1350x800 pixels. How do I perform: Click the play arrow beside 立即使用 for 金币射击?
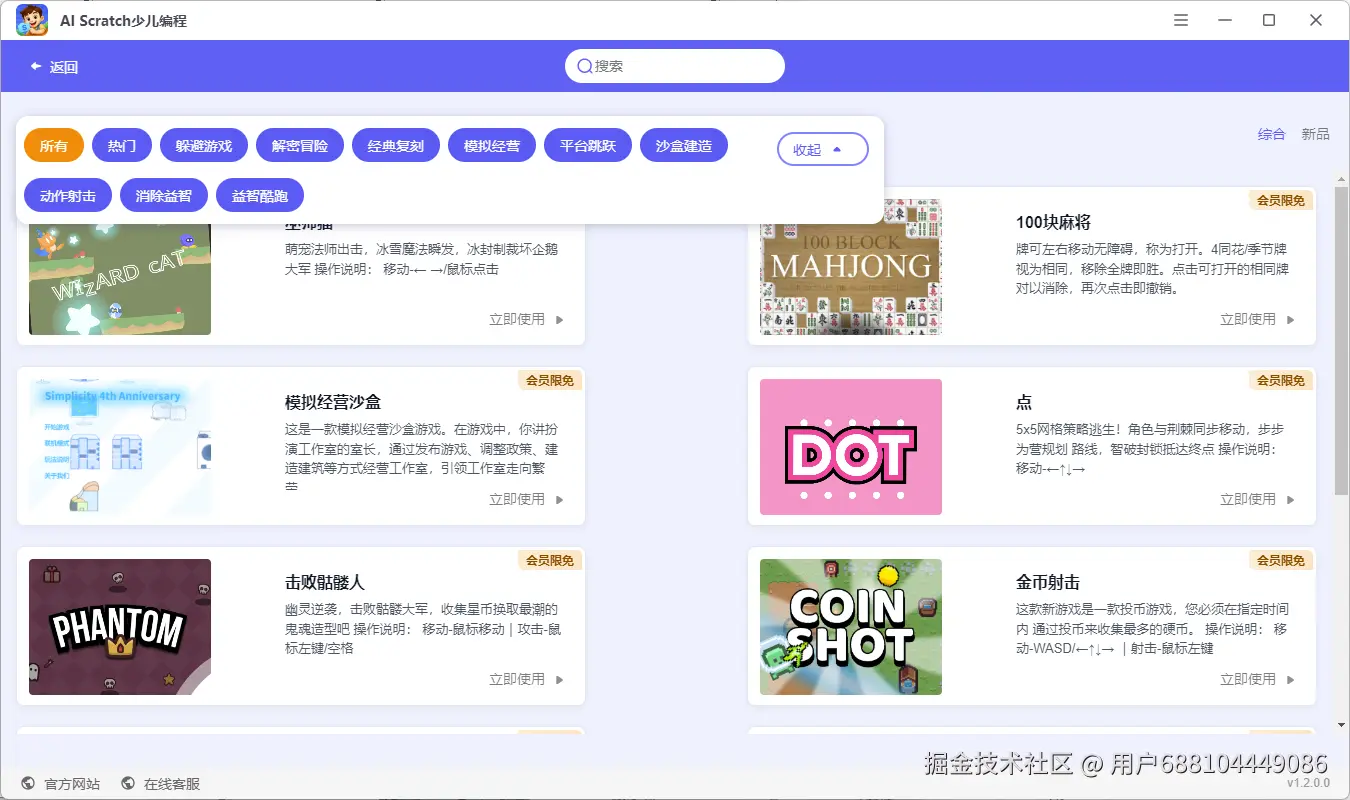[1291, 680]
